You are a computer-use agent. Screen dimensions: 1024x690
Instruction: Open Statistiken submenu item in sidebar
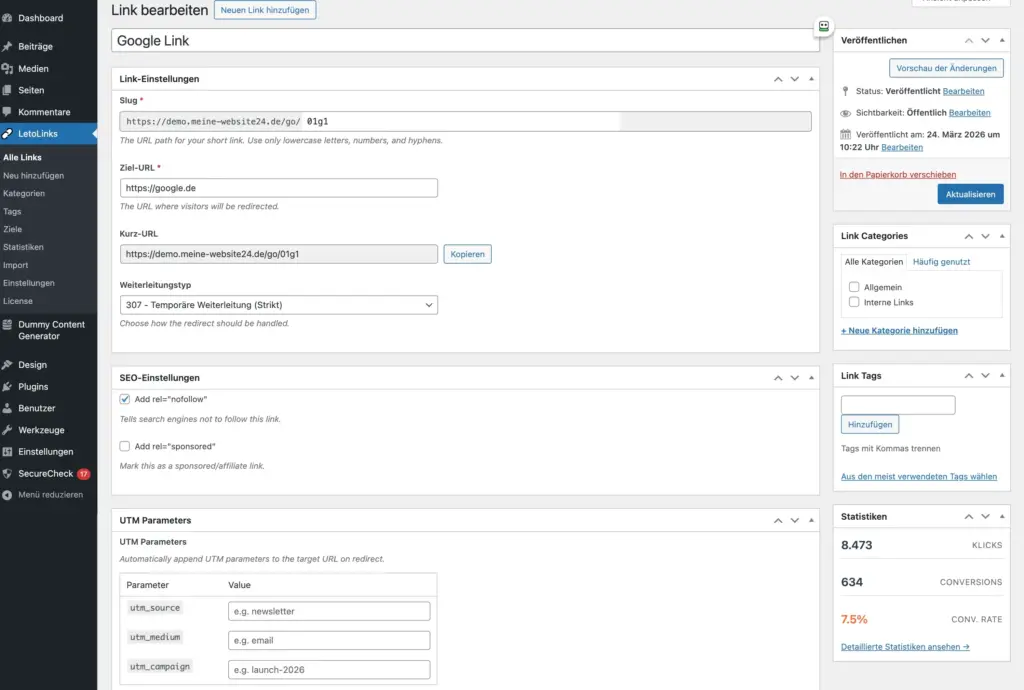tap(24, 247)
